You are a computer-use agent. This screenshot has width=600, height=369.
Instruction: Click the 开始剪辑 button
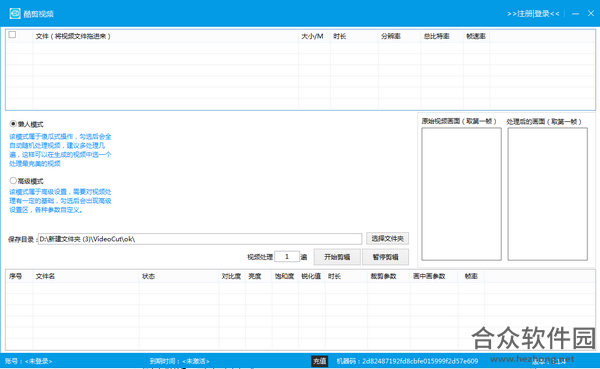337,257
